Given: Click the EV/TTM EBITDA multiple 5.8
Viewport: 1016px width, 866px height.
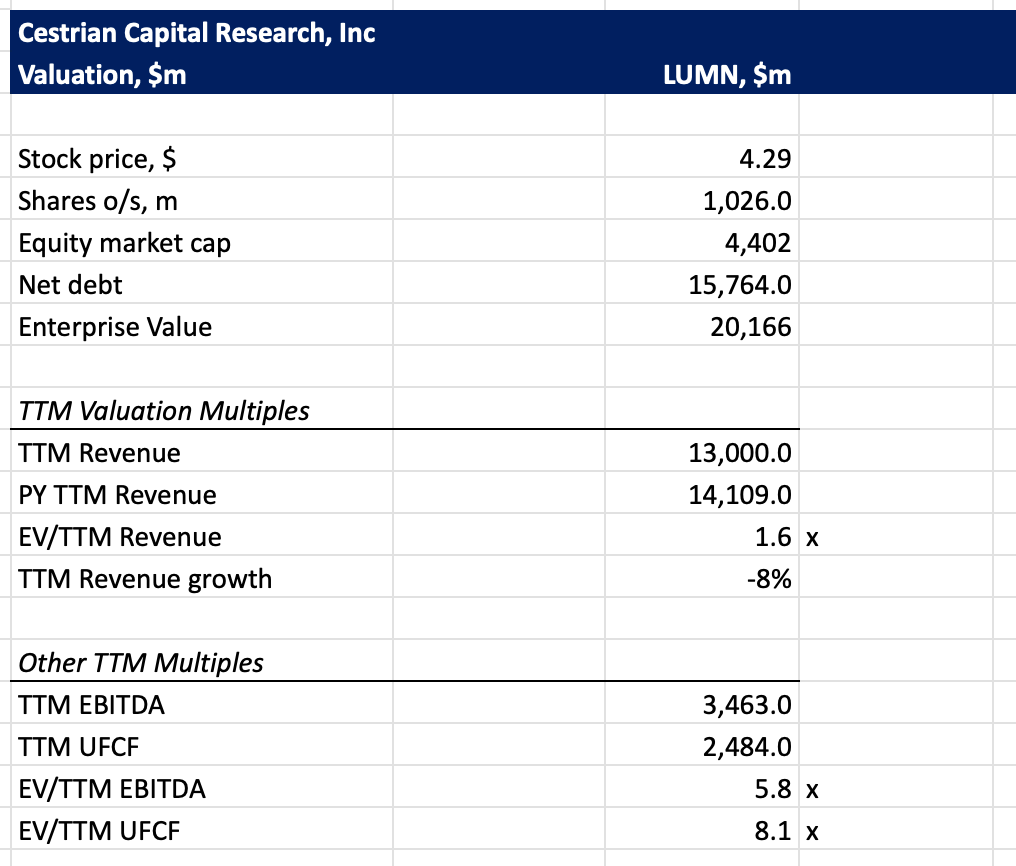Looking at the screenshot, I should (772, 789).
